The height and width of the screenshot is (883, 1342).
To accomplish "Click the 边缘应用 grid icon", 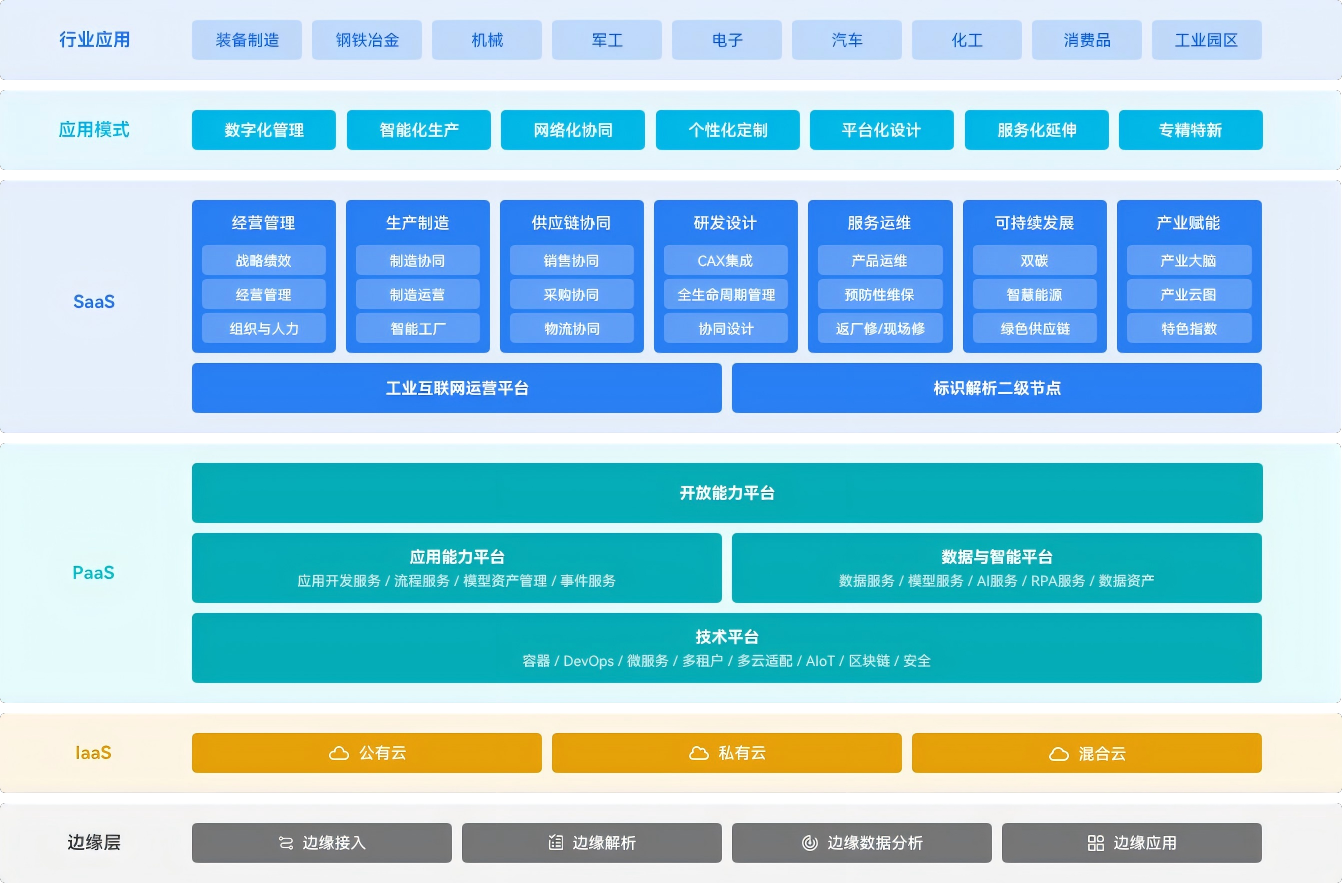I will [x=1096, y=843].
